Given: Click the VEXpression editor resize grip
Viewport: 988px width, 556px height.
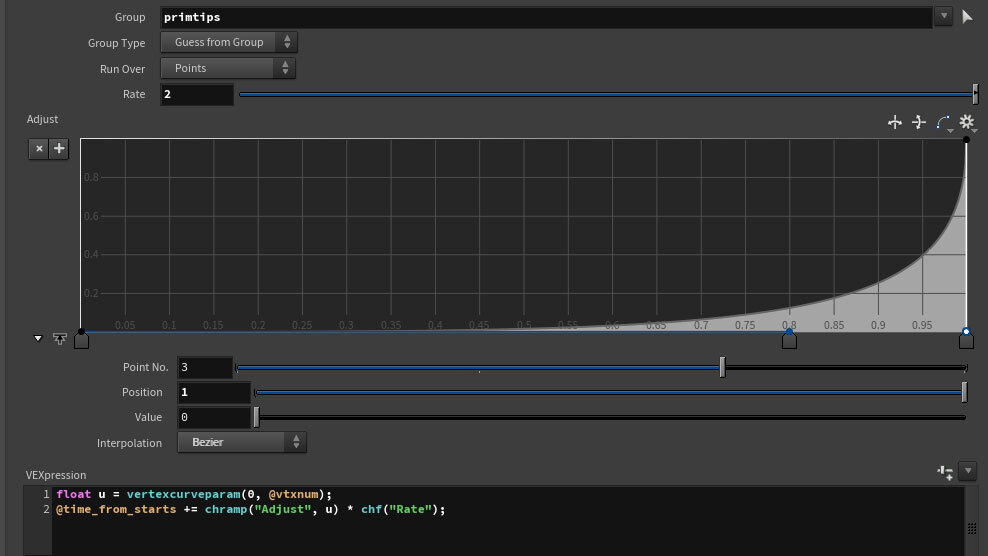Looking at the screenshot, I should [972, 529].
